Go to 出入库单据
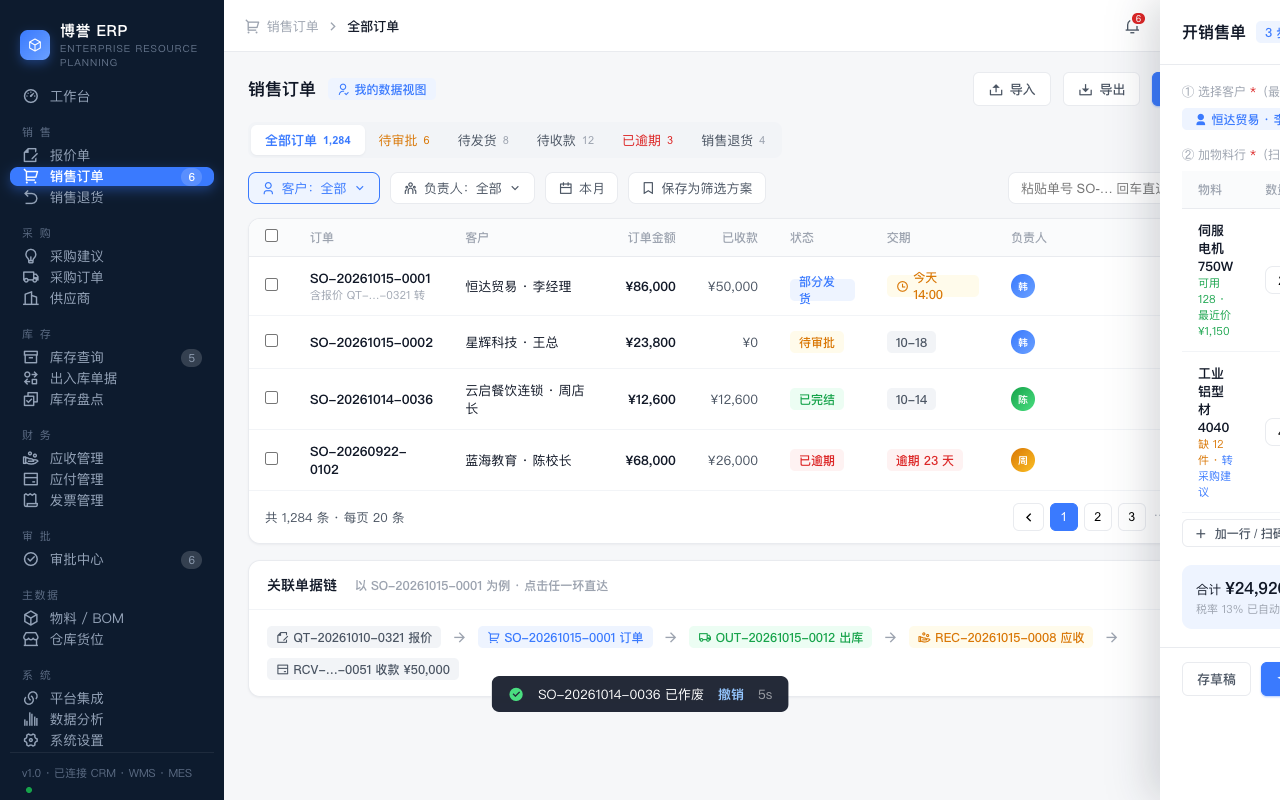The width and height of the screenshot is (1280, 800). point(112,378)
